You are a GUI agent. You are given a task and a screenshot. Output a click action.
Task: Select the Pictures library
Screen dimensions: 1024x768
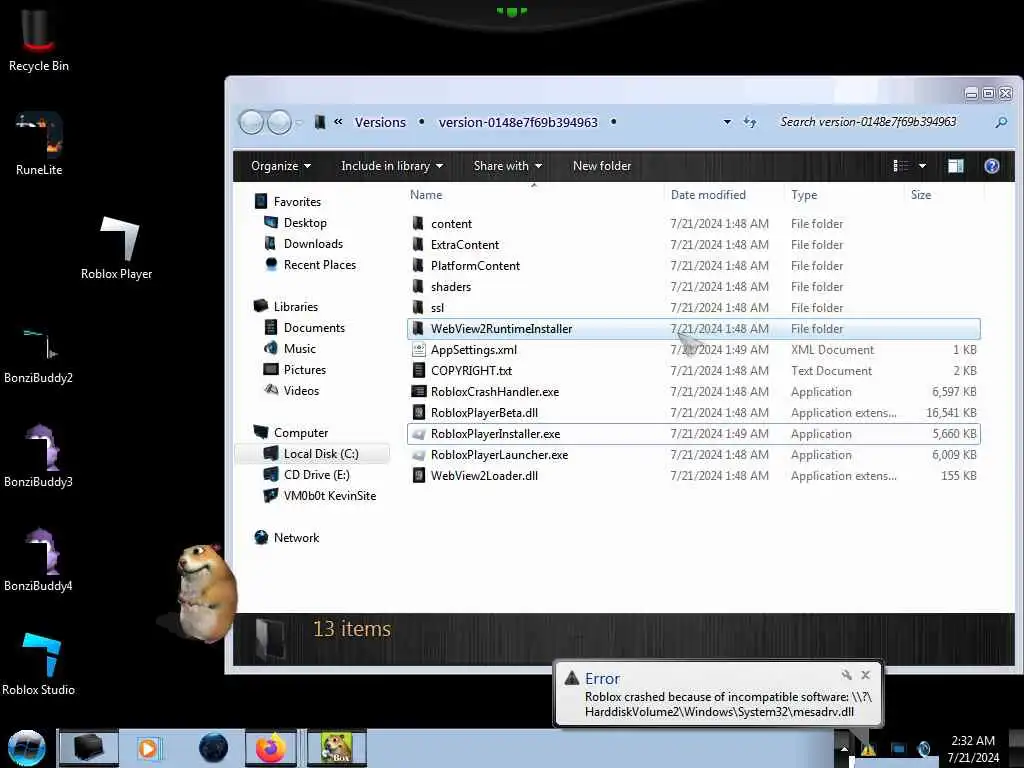pos(295,370)
